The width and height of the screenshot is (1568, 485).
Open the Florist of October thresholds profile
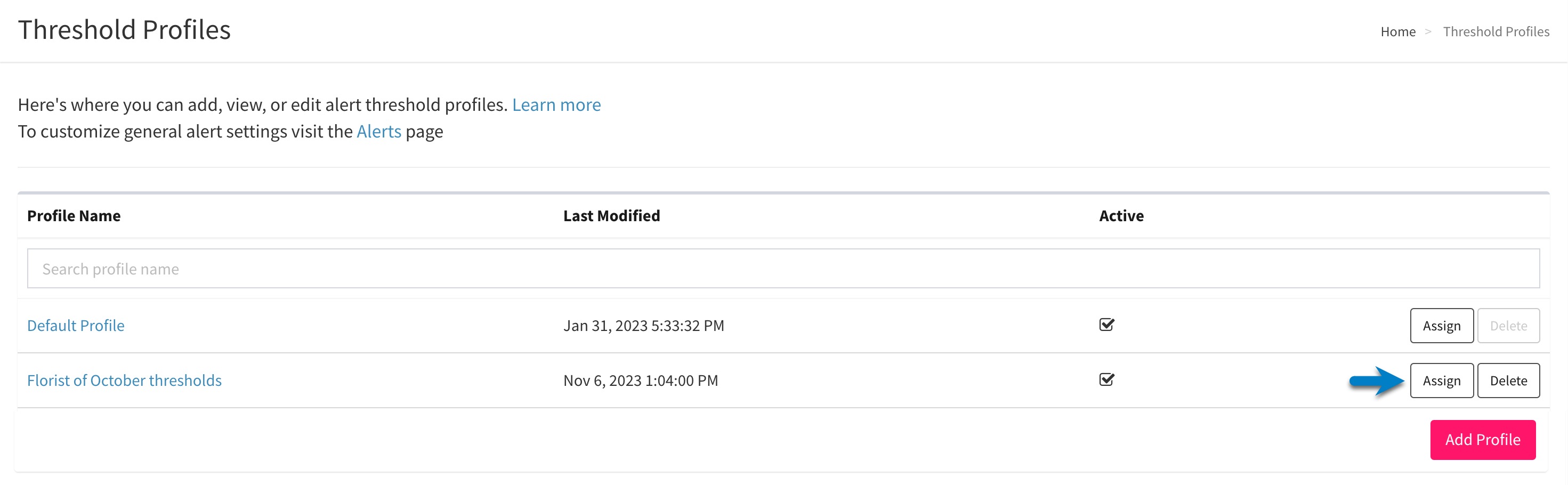124,379
